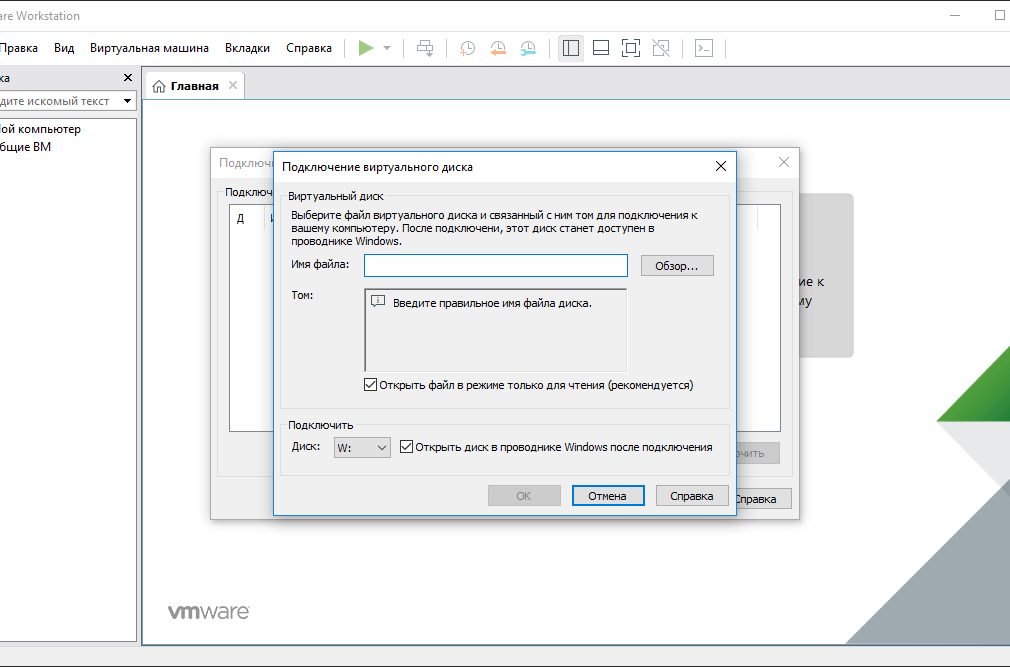Open the power options dropdown arrow
Image resolution: width=1010 pixels, height=667 pixels.
pos(387,48)
